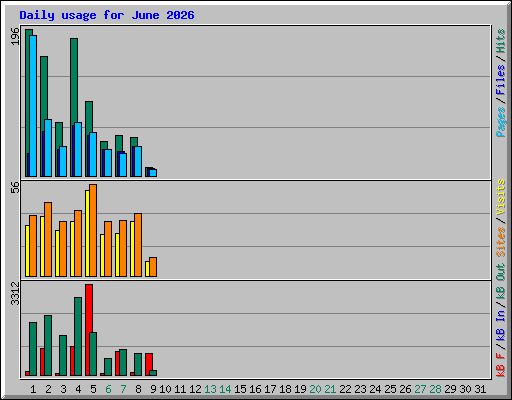Click the Pages legend label
This screenshot has width=512, height=400.
pyautogui.click(x=500, y=122)
